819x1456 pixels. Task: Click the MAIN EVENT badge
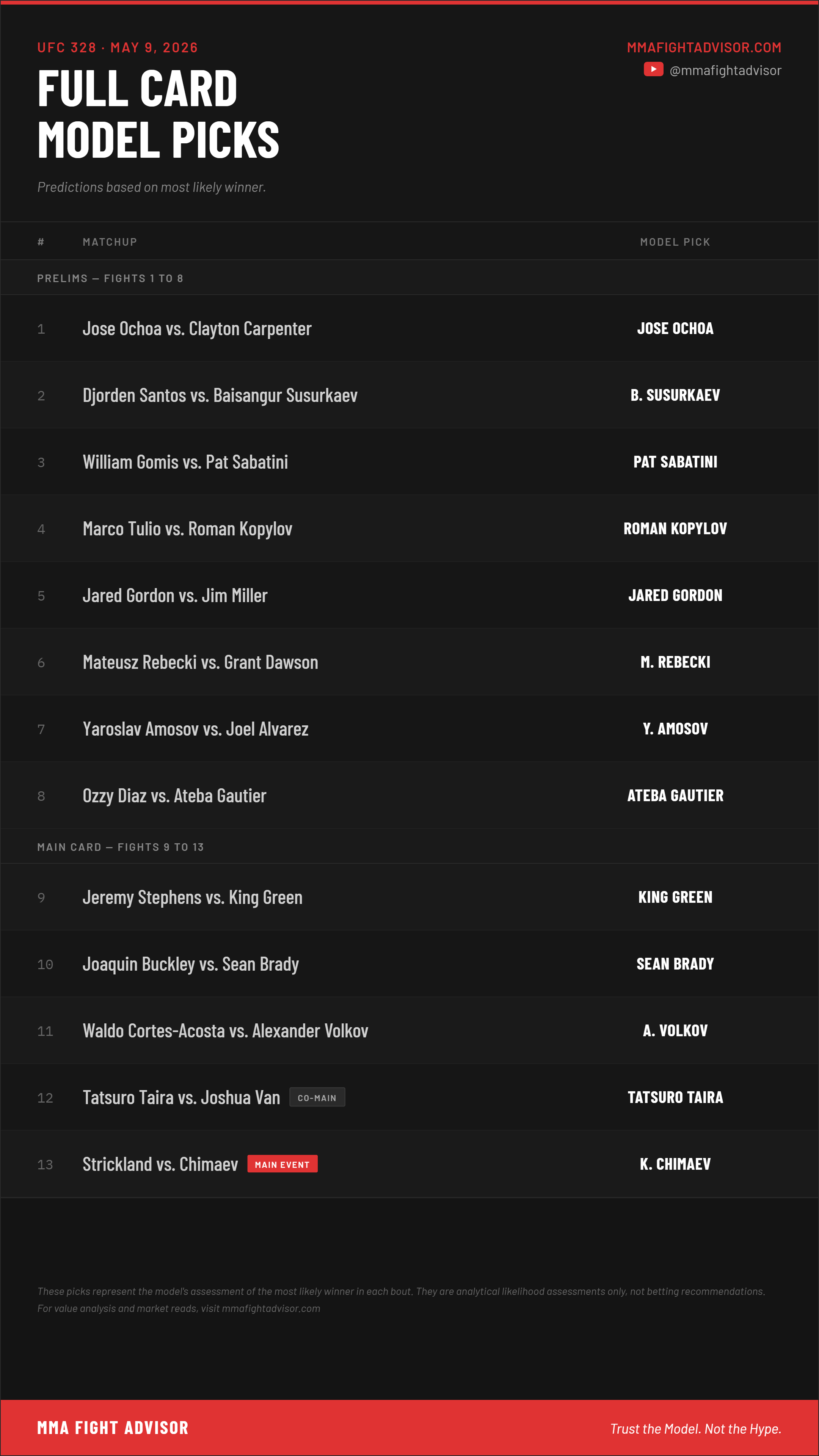pyautogui.click(x=282, y=1164)
